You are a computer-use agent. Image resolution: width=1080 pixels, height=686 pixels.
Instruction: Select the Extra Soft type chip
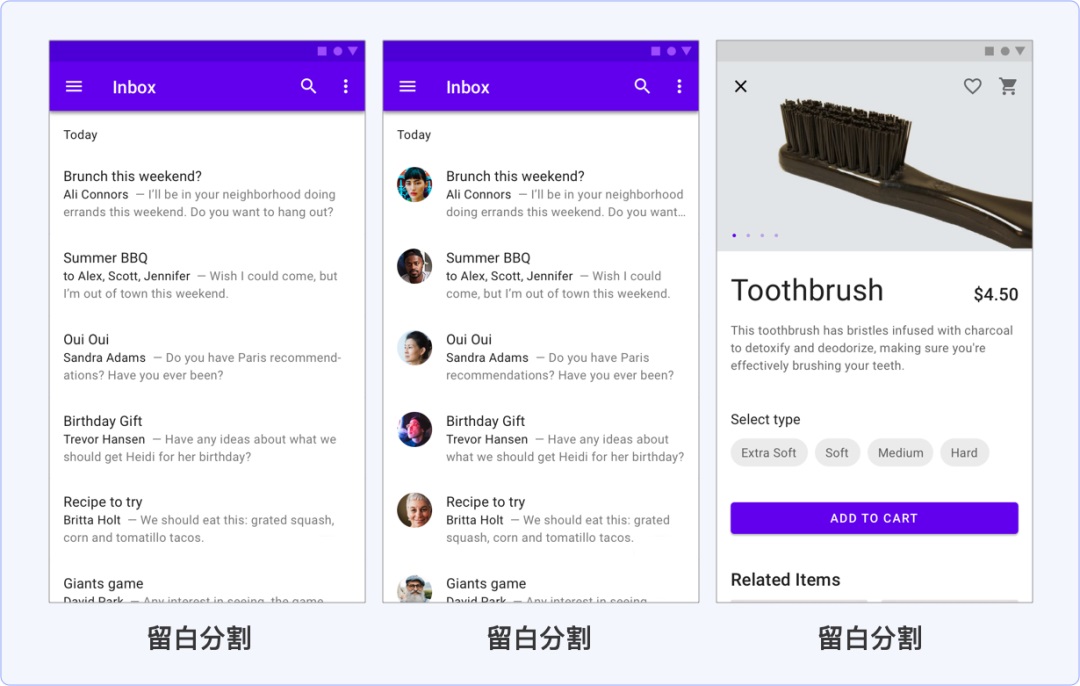tap(769, 453)
